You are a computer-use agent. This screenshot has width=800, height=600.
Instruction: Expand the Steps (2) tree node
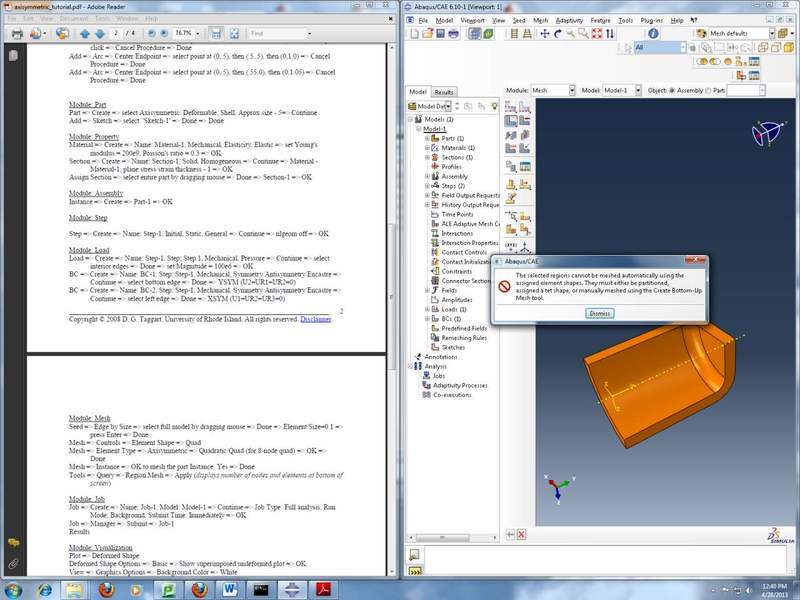(x=427, y=186)
